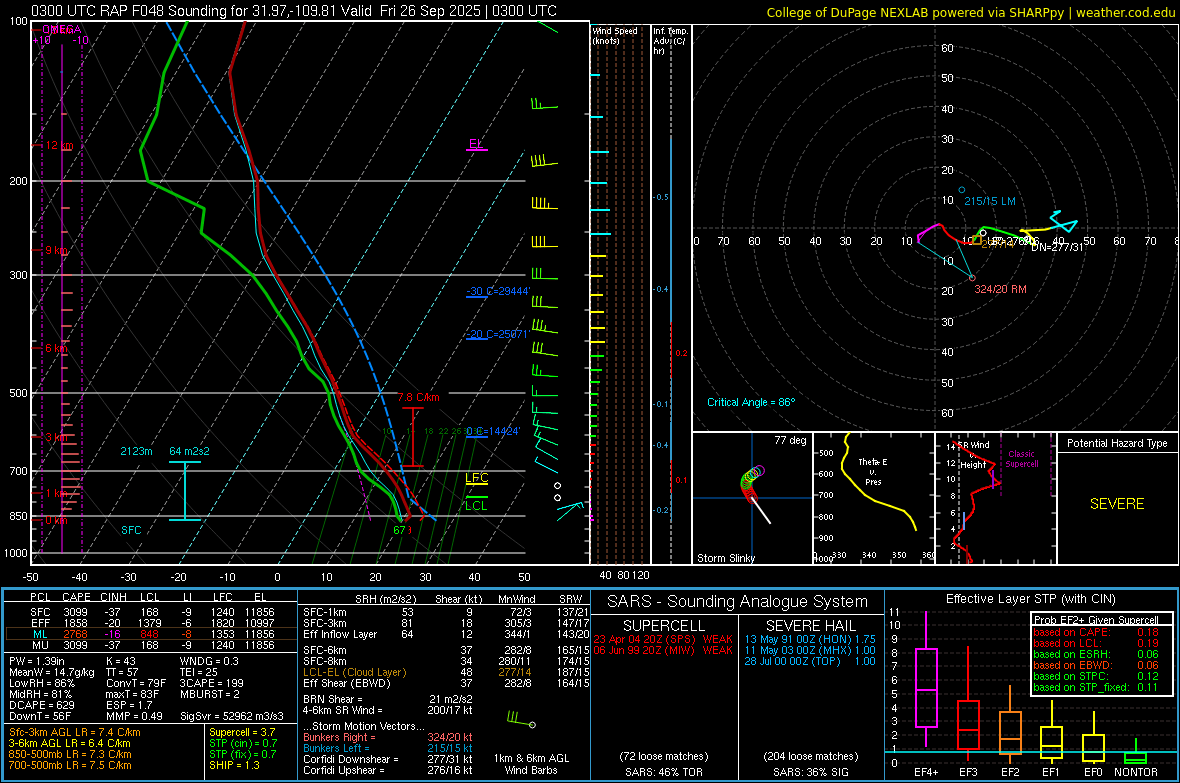Click the green LCL marker on the skew-T
The width and height of the screenshot is (1180, 783).
point(476,503)
